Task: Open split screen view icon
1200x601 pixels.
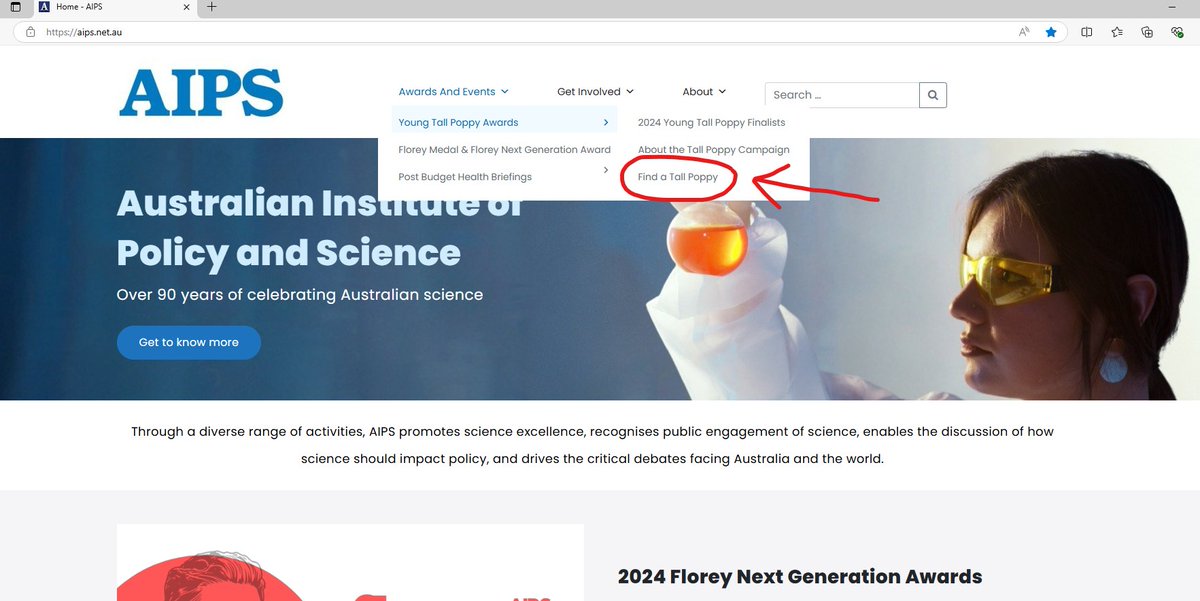Action: (x=1087, y=32)
